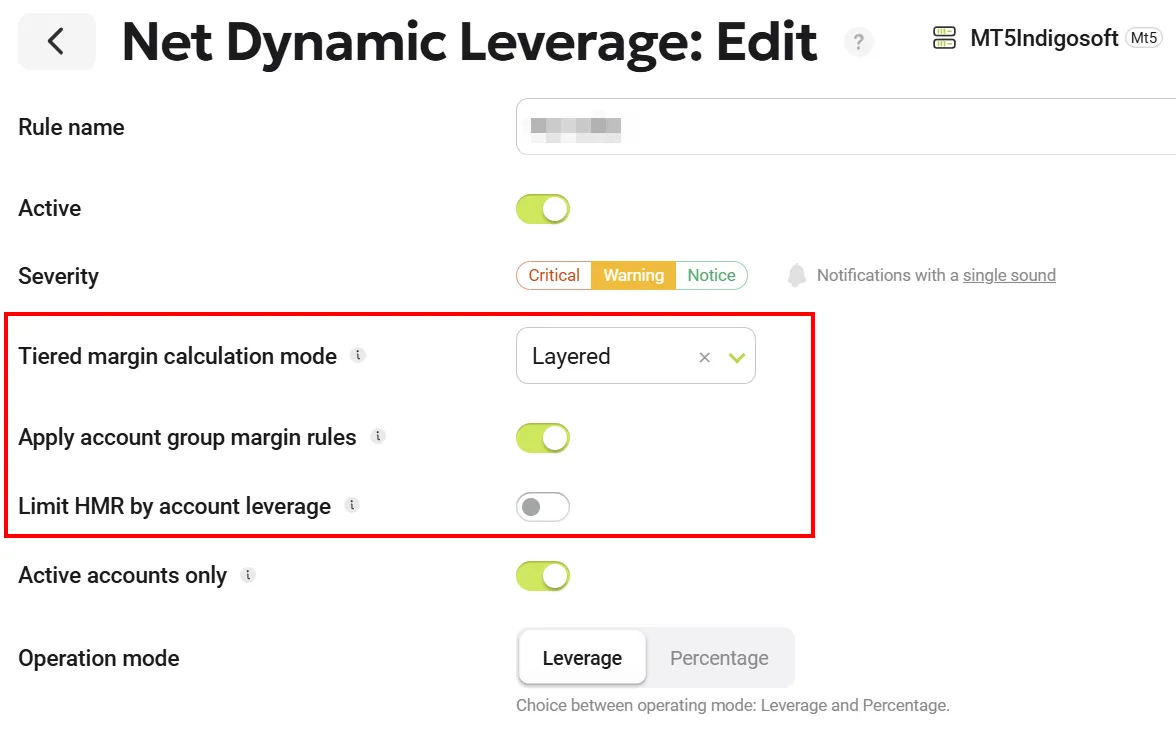Click the MT5Indigosoft server icon
This screenshot has width=1176, height=740.
(944, 39)
